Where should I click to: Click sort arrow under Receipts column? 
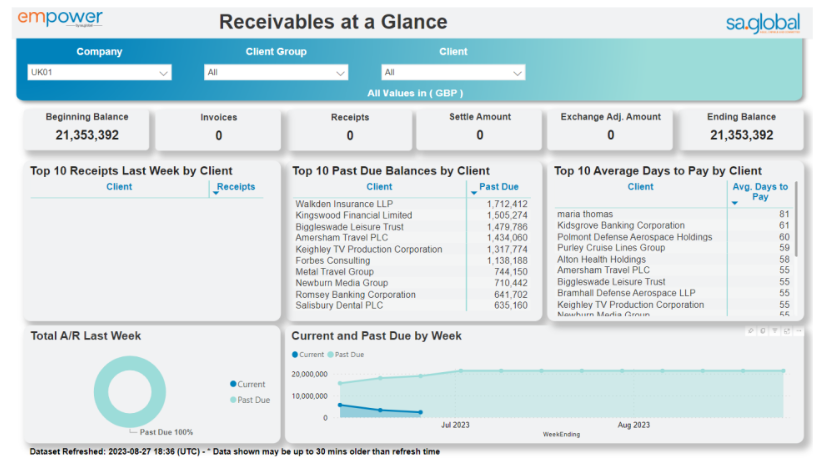[x=216, y=193]
